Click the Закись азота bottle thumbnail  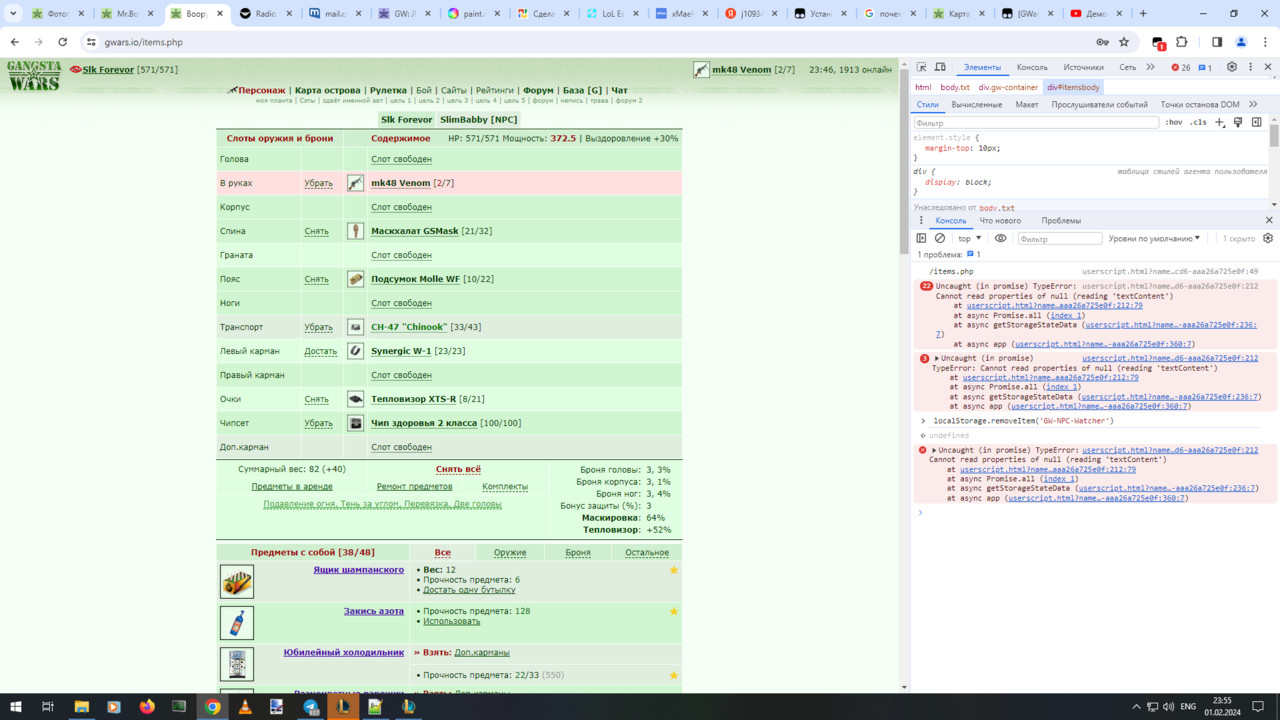[237, 623]
